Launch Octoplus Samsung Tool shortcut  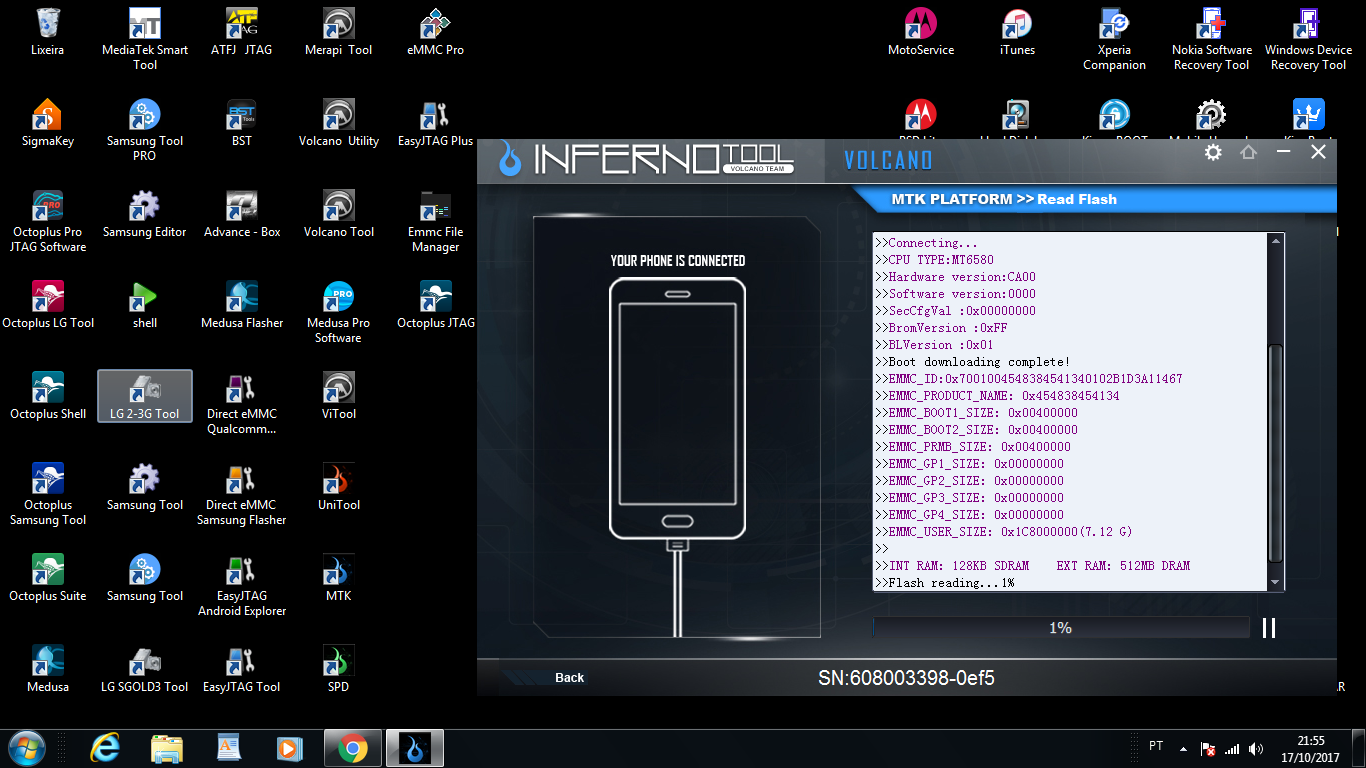coord(47,494)
